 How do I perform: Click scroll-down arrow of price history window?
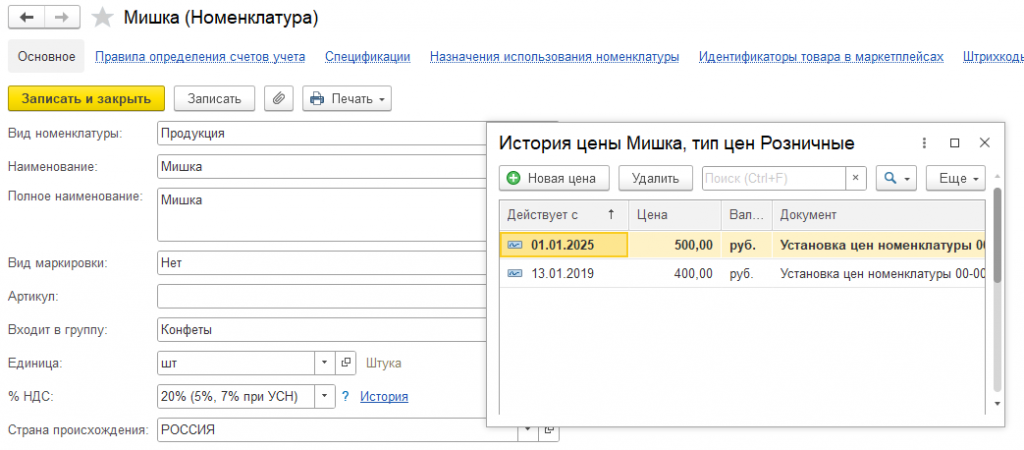(x=997, y=403)
